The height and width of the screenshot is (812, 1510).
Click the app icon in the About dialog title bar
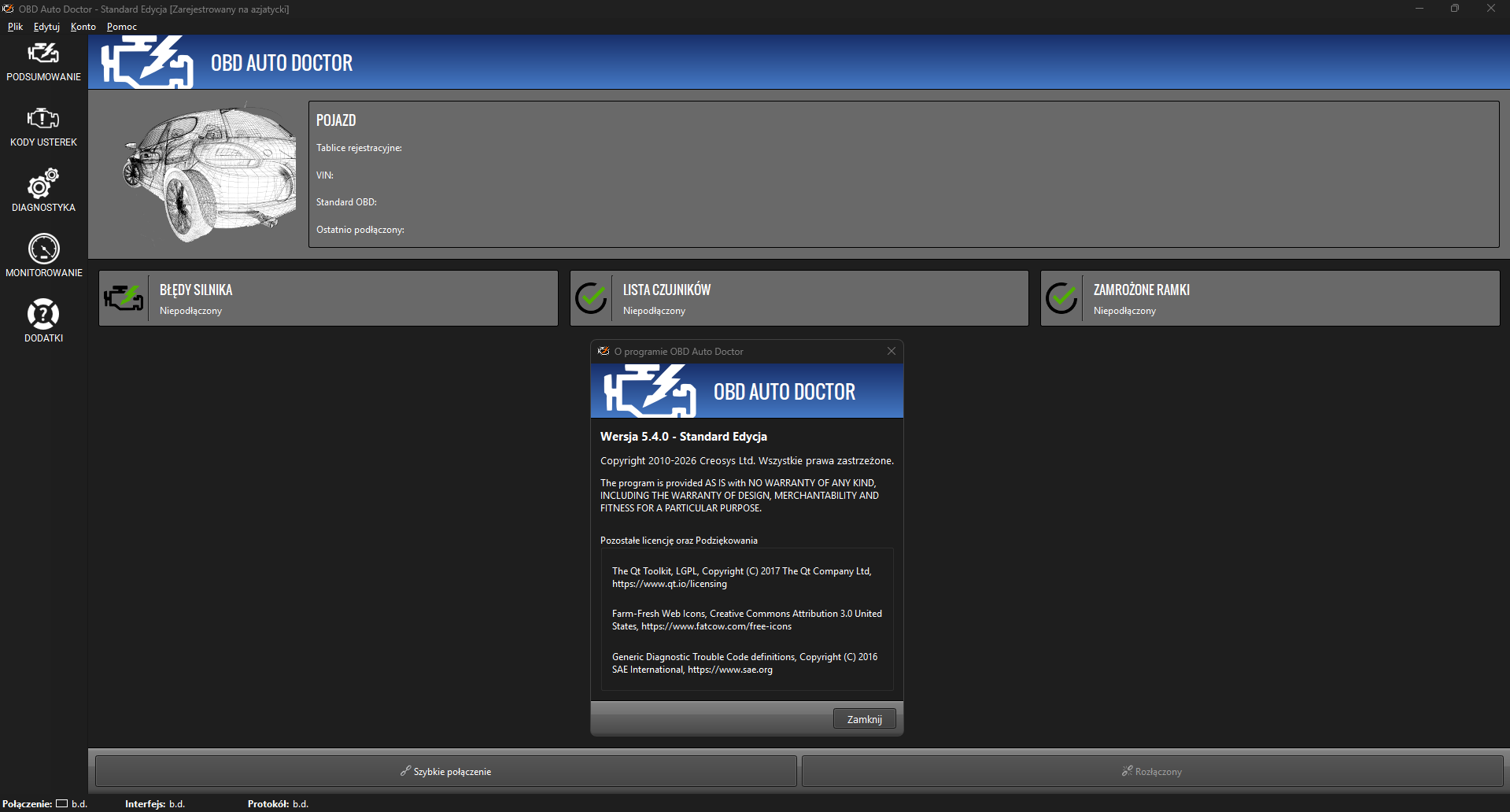pos(604,351)
